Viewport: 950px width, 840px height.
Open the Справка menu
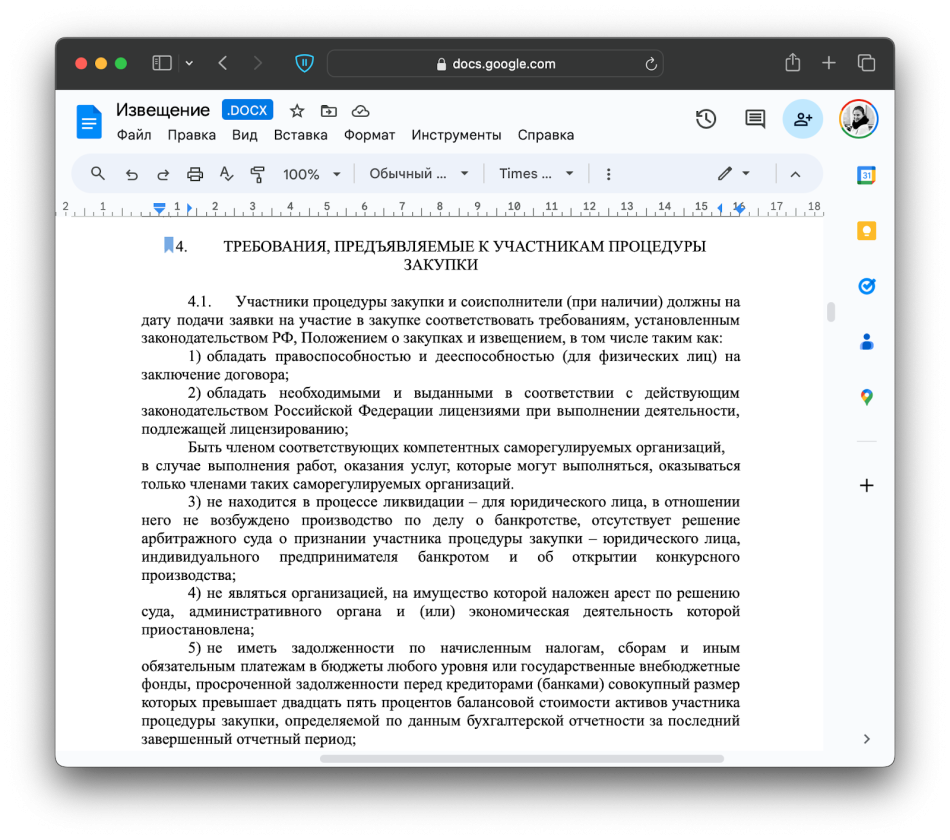coord(546,135)
